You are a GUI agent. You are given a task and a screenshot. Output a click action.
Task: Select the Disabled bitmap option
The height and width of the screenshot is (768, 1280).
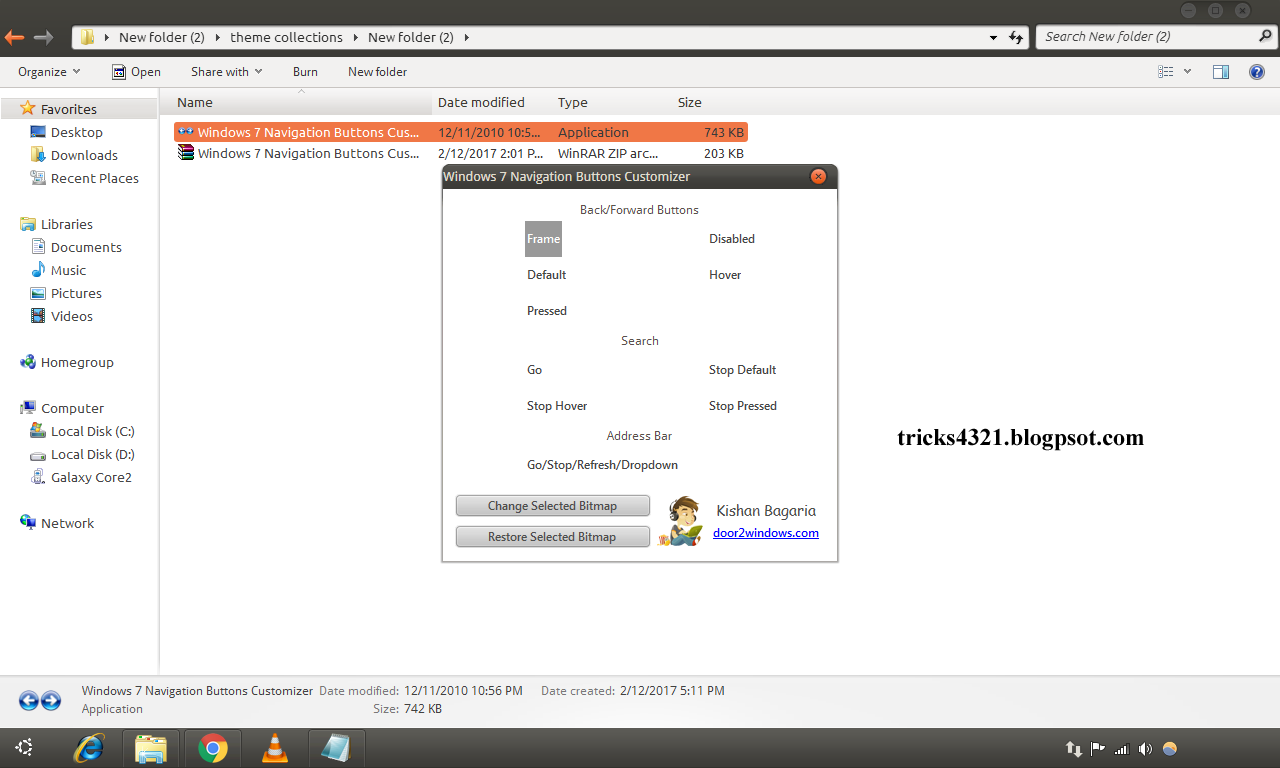[x=732, y=239]
